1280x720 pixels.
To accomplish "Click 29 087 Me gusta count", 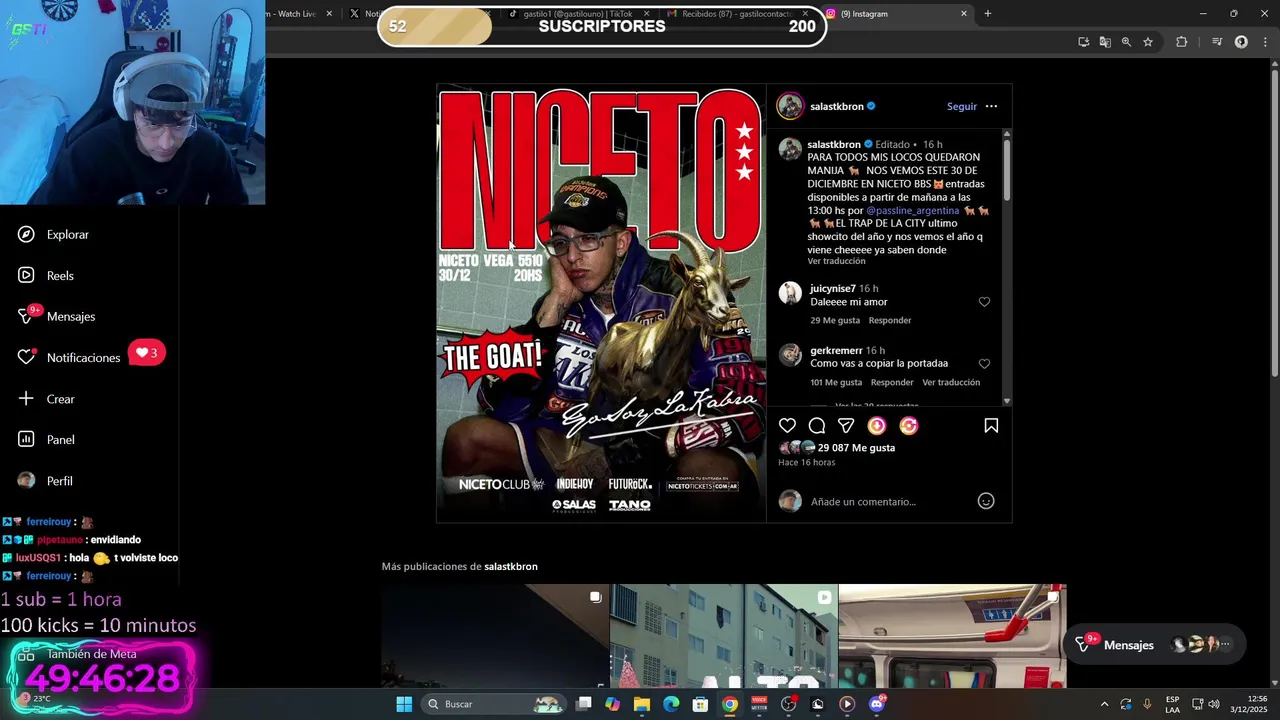I will point(856,448).
